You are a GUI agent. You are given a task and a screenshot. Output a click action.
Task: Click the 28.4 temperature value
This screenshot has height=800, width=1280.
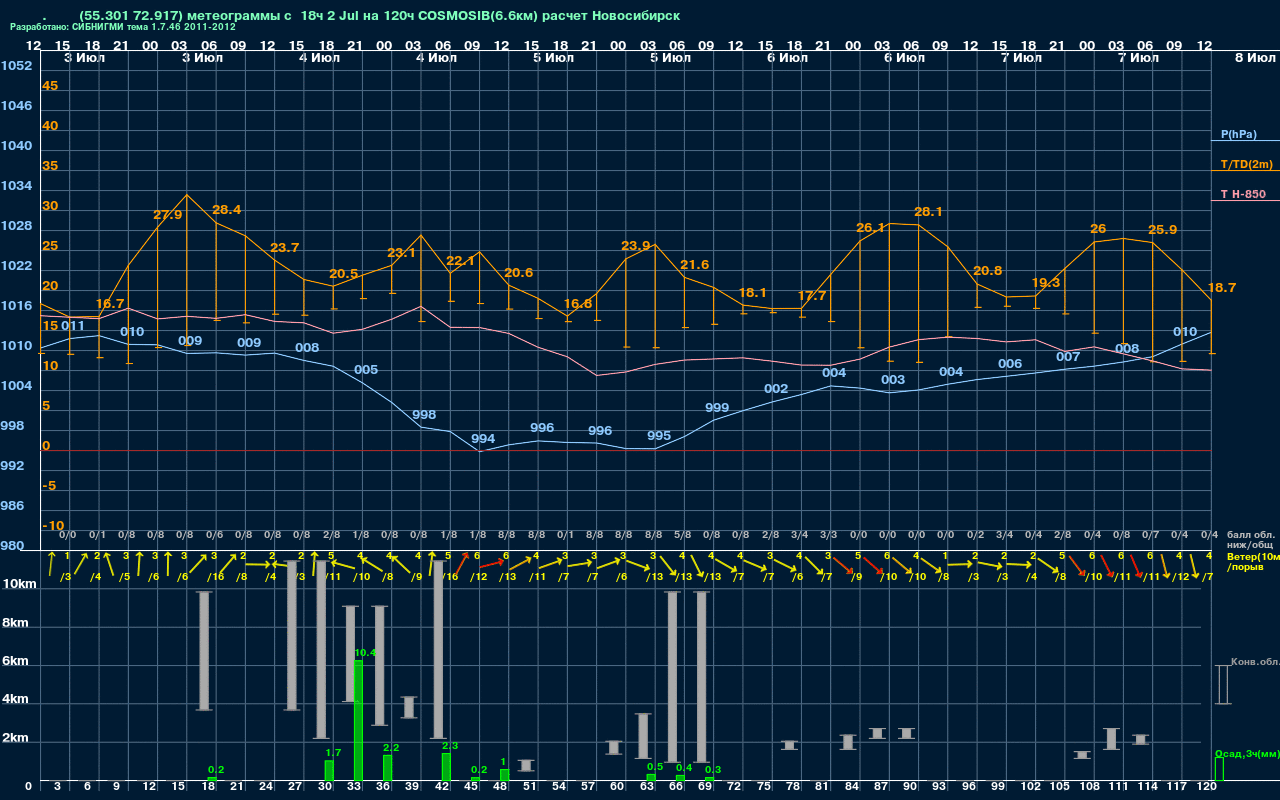pos(227,210)
